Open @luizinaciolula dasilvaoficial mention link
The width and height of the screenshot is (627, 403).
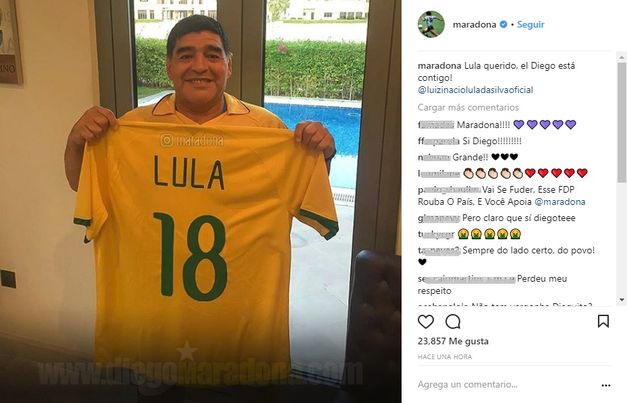(x=475, y=90)
